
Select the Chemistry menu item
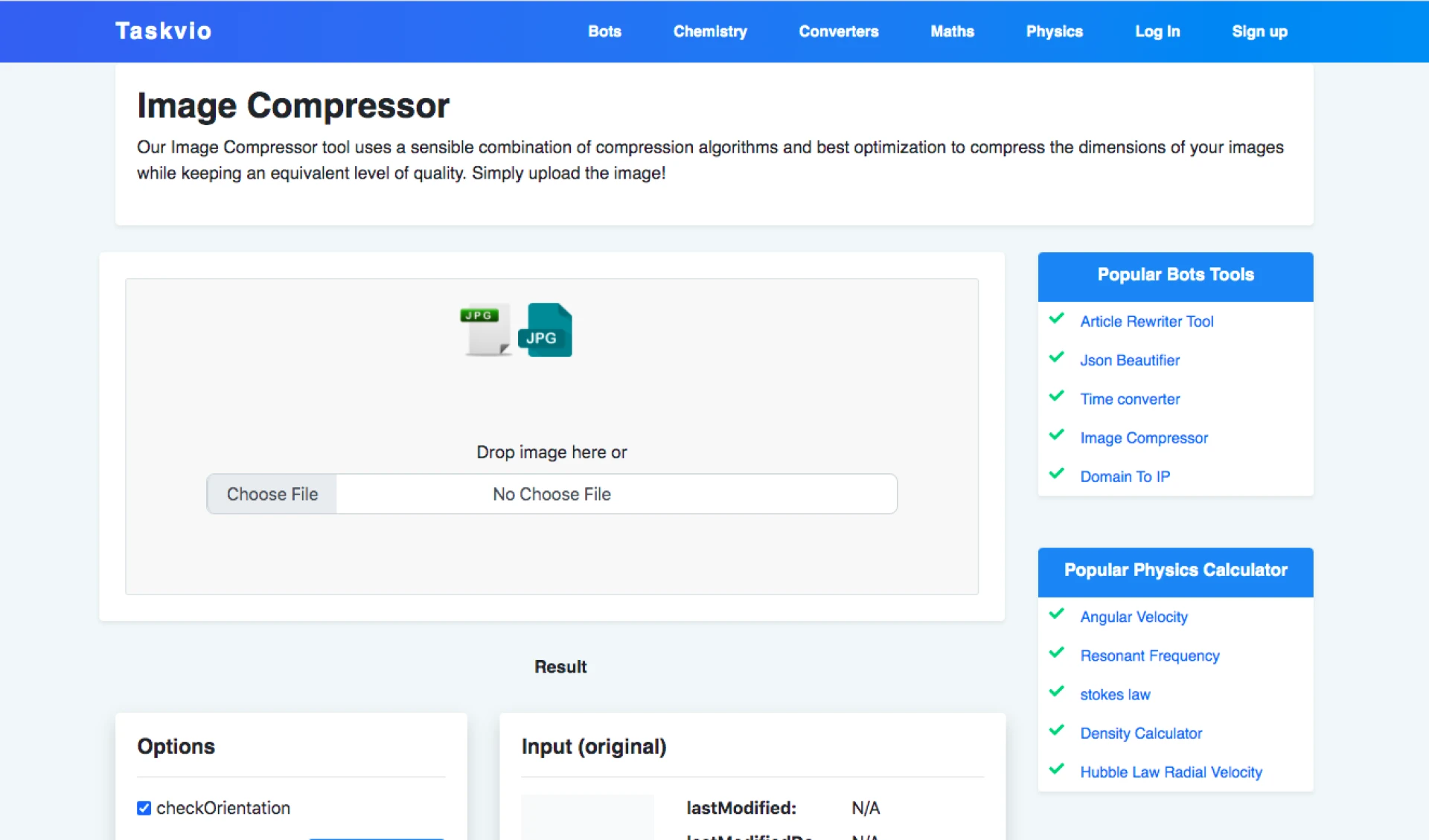(709, 31)
